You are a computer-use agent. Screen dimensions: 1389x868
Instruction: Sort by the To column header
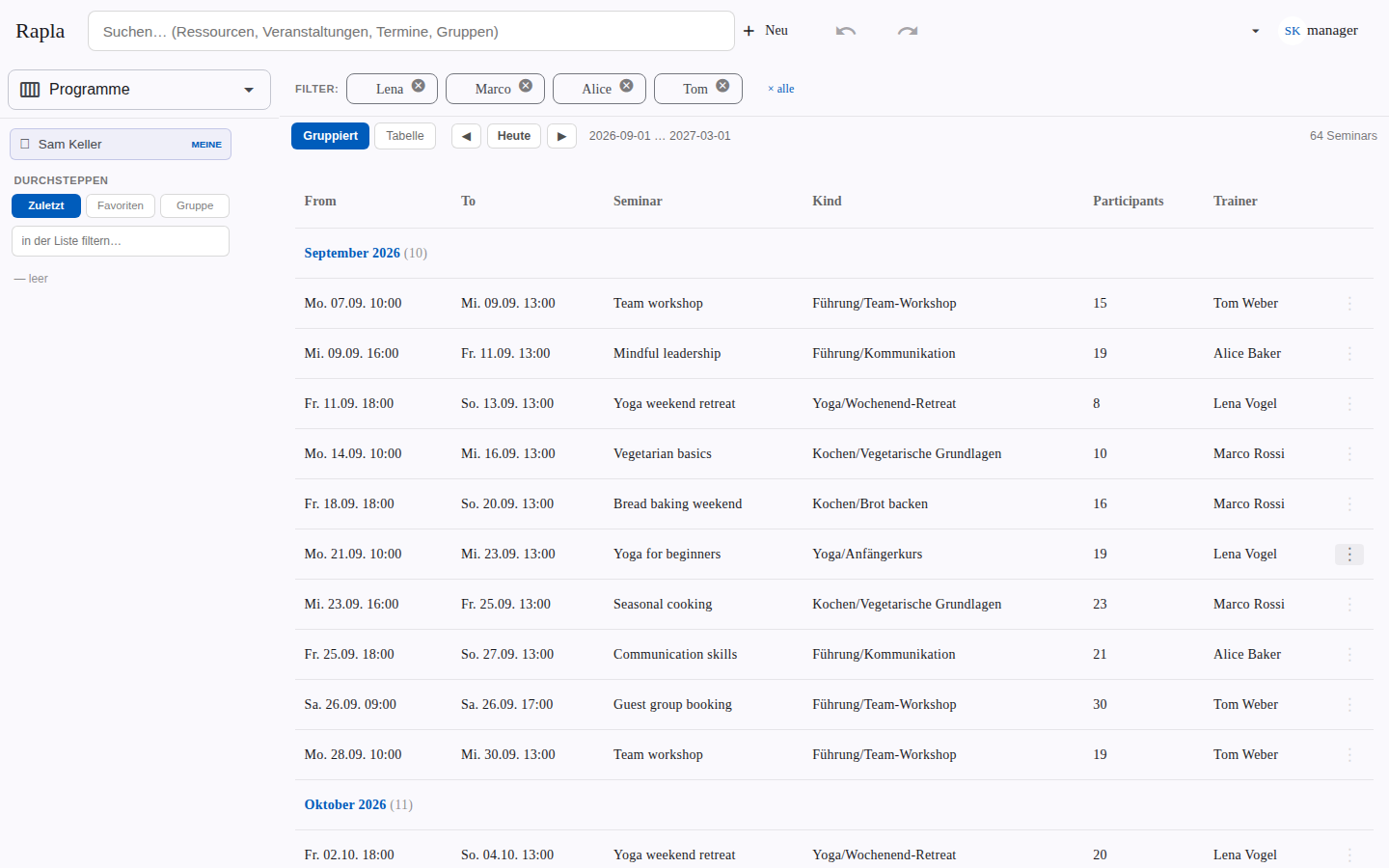point(468,201)
